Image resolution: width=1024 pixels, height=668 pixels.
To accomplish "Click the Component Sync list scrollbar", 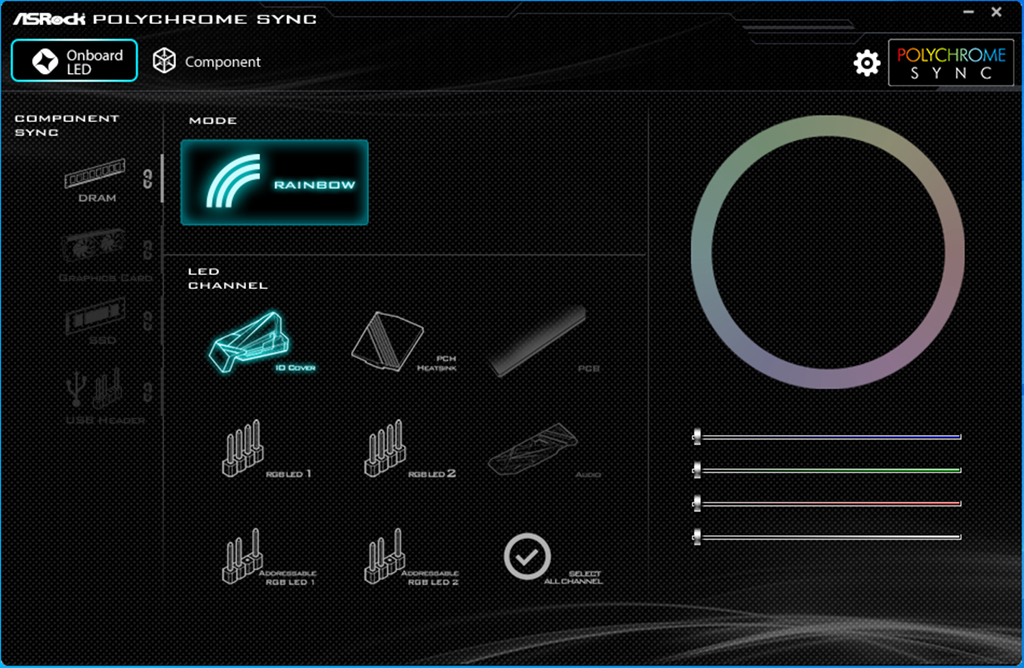I will (162, 178).
